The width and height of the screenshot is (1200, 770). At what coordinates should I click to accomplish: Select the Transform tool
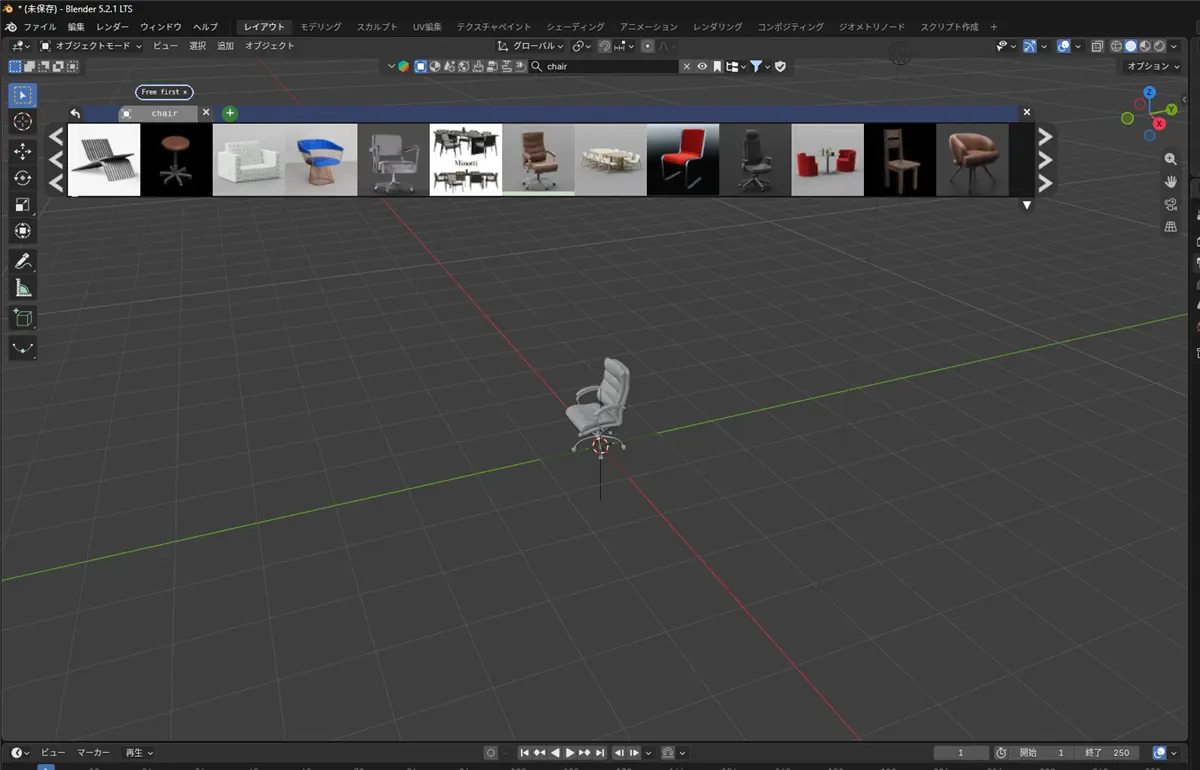[x=23, y=231]
